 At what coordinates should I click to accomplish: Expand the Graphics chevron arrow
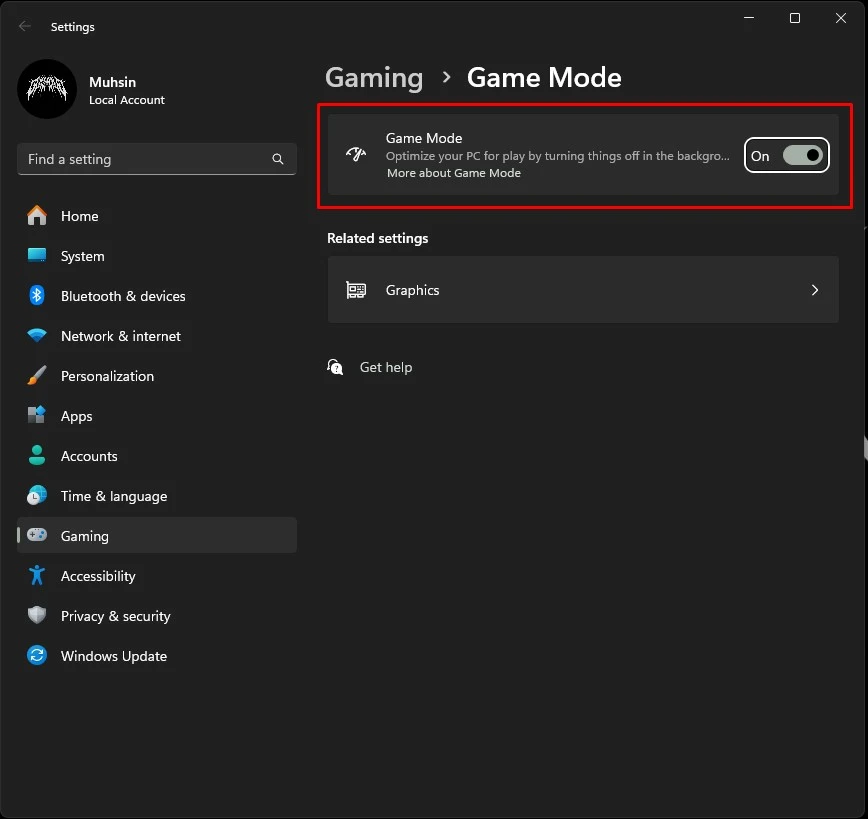815,290
